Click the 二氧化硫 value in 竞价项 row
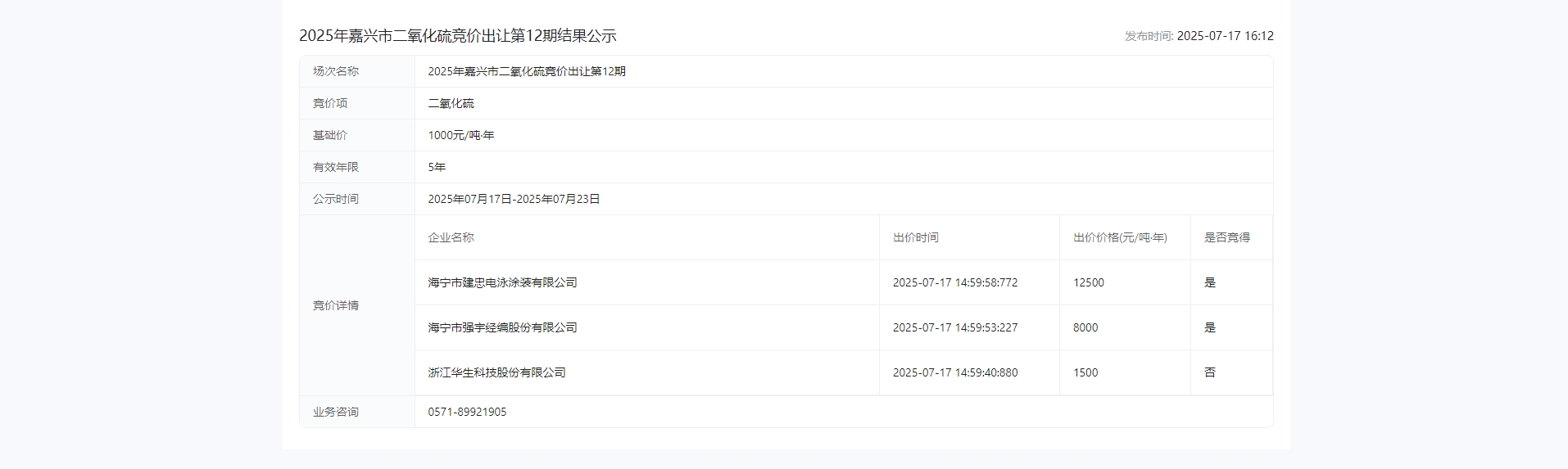Viewport: 1568px width, 469px height. click(451, 103)
